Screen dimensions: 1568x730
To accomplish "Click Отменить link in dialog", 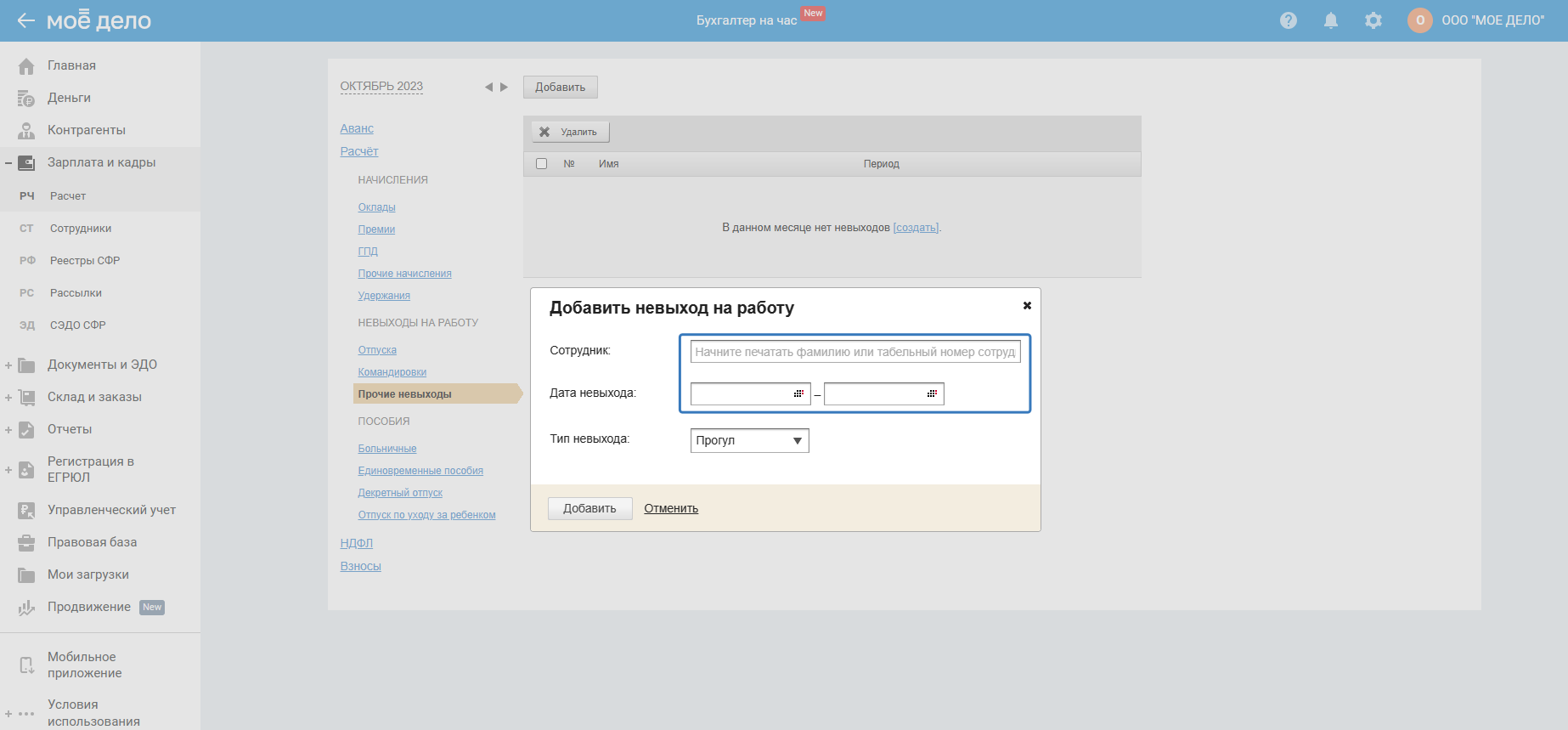I will coord(671,508).
